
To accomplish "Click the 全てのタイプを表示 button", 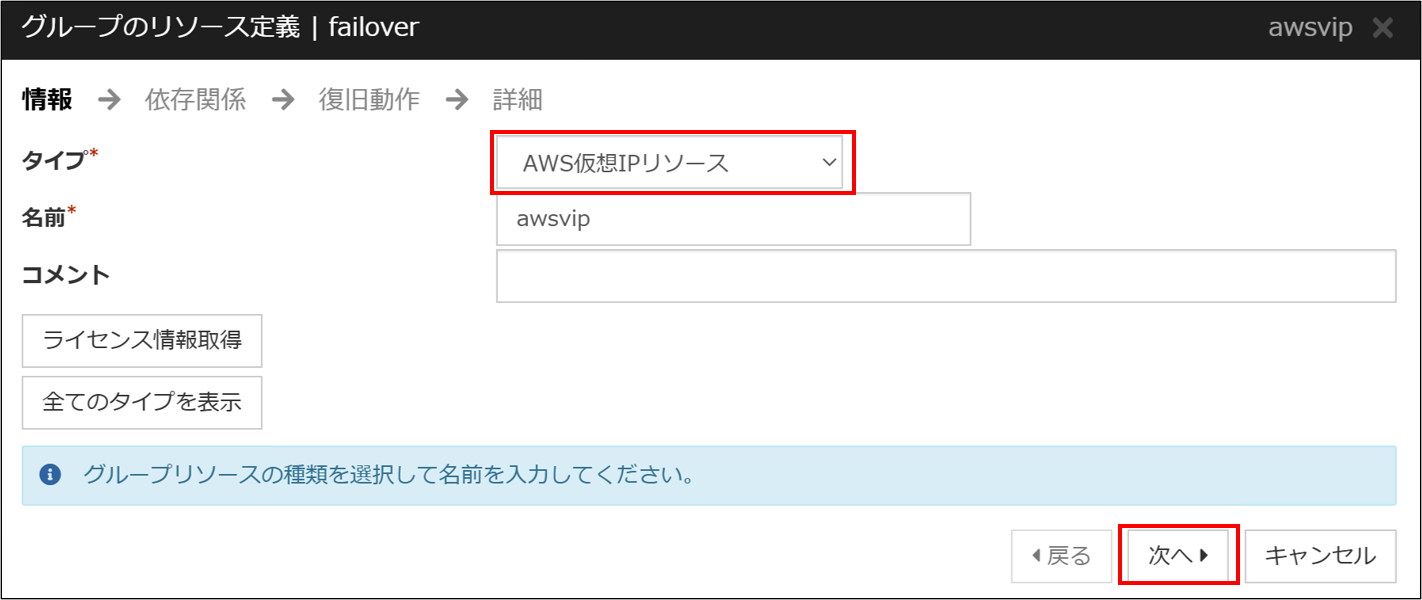I will (142, 403).
